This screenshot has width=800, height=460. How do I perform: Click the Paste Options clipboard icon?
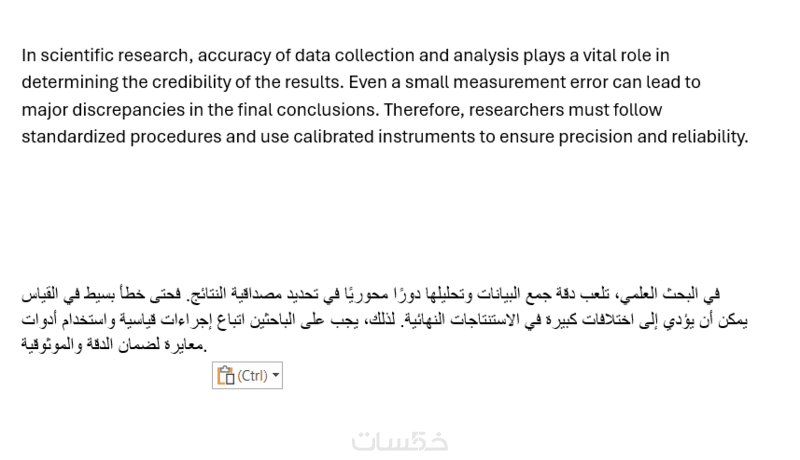point(225,376)
